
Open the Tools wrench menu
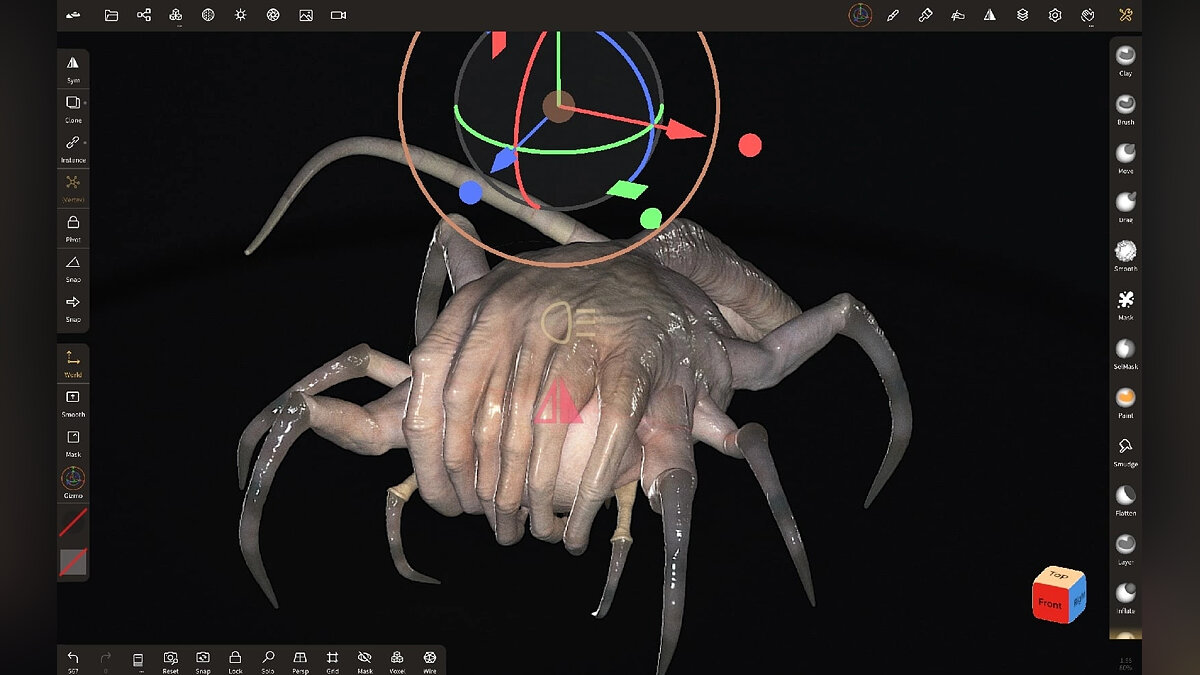coord(1126,15)
